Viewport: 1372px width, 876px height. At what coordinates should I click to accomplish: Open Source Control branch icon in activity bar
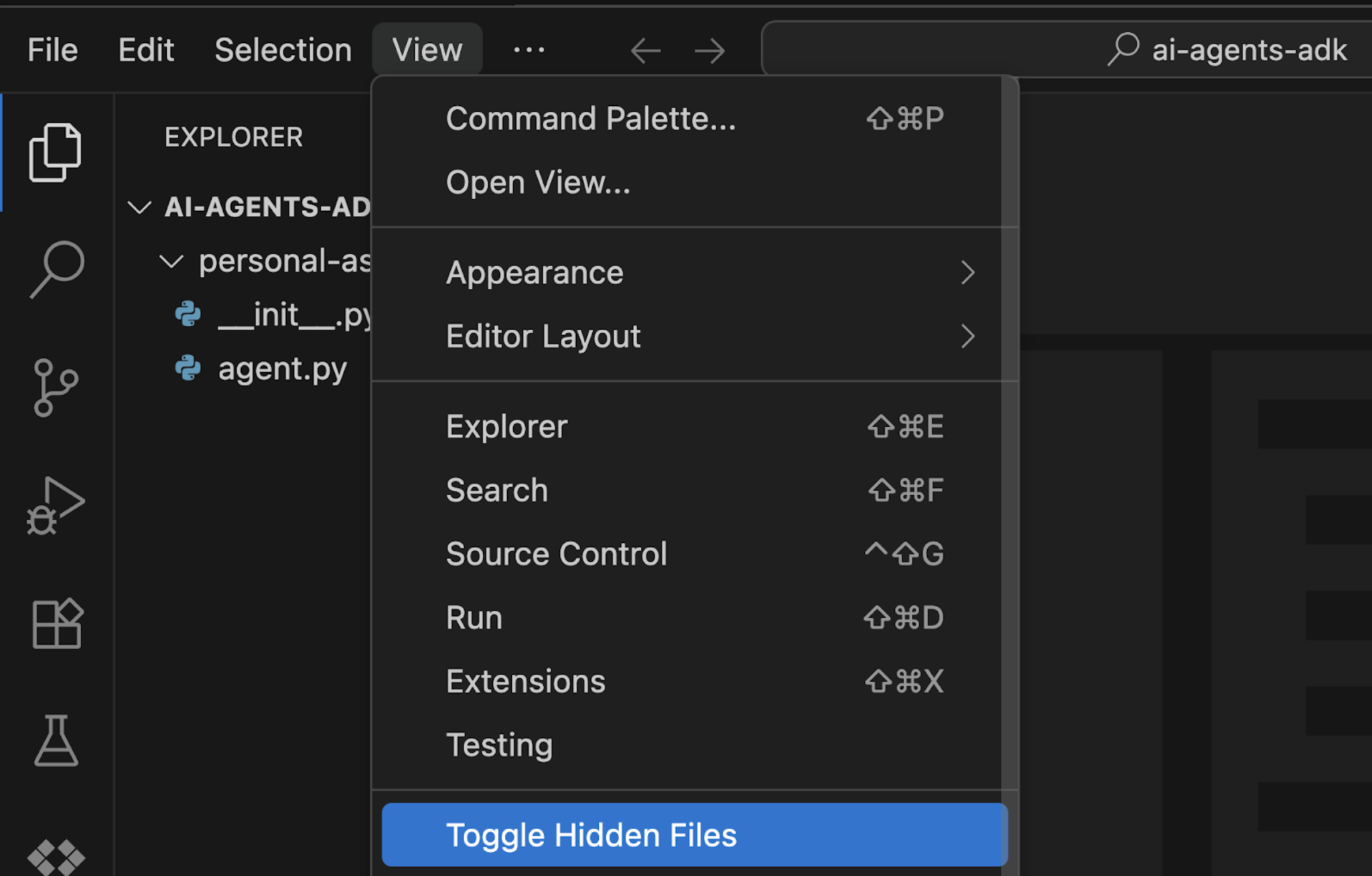55,387
